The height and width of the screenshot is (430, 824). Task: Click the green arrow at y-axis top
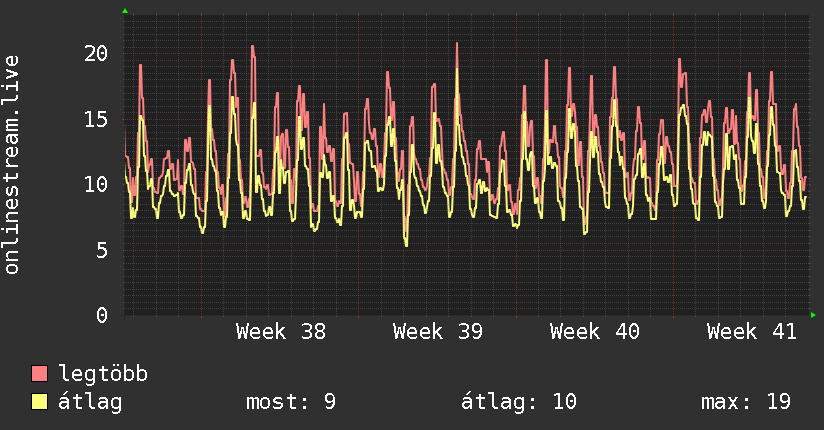tap(125, 11)
